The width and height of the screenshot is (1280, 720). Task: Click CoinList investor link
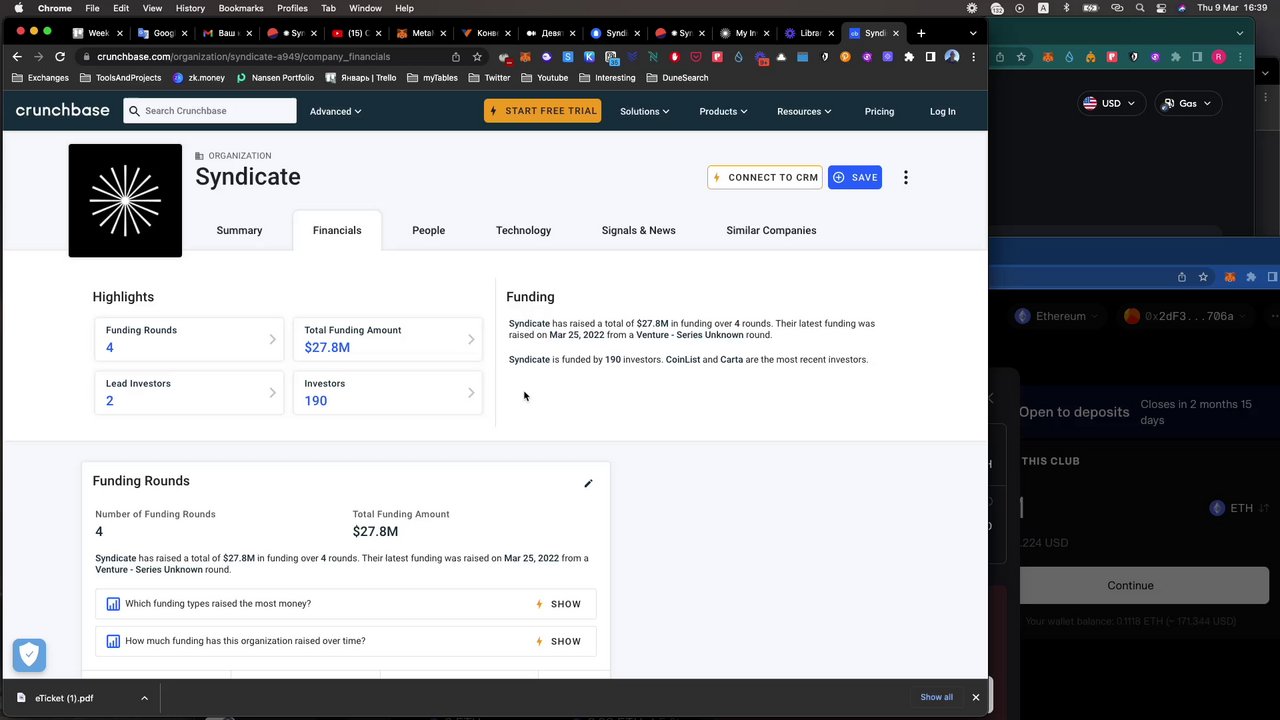[683, 359]
